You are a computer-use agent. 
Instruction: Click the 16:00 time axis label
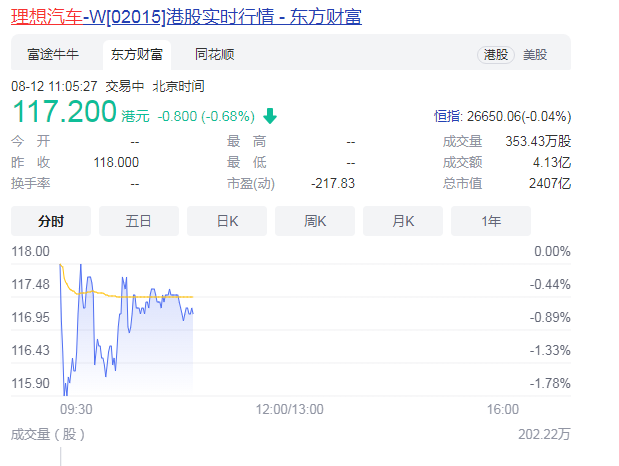pos(503,409)
